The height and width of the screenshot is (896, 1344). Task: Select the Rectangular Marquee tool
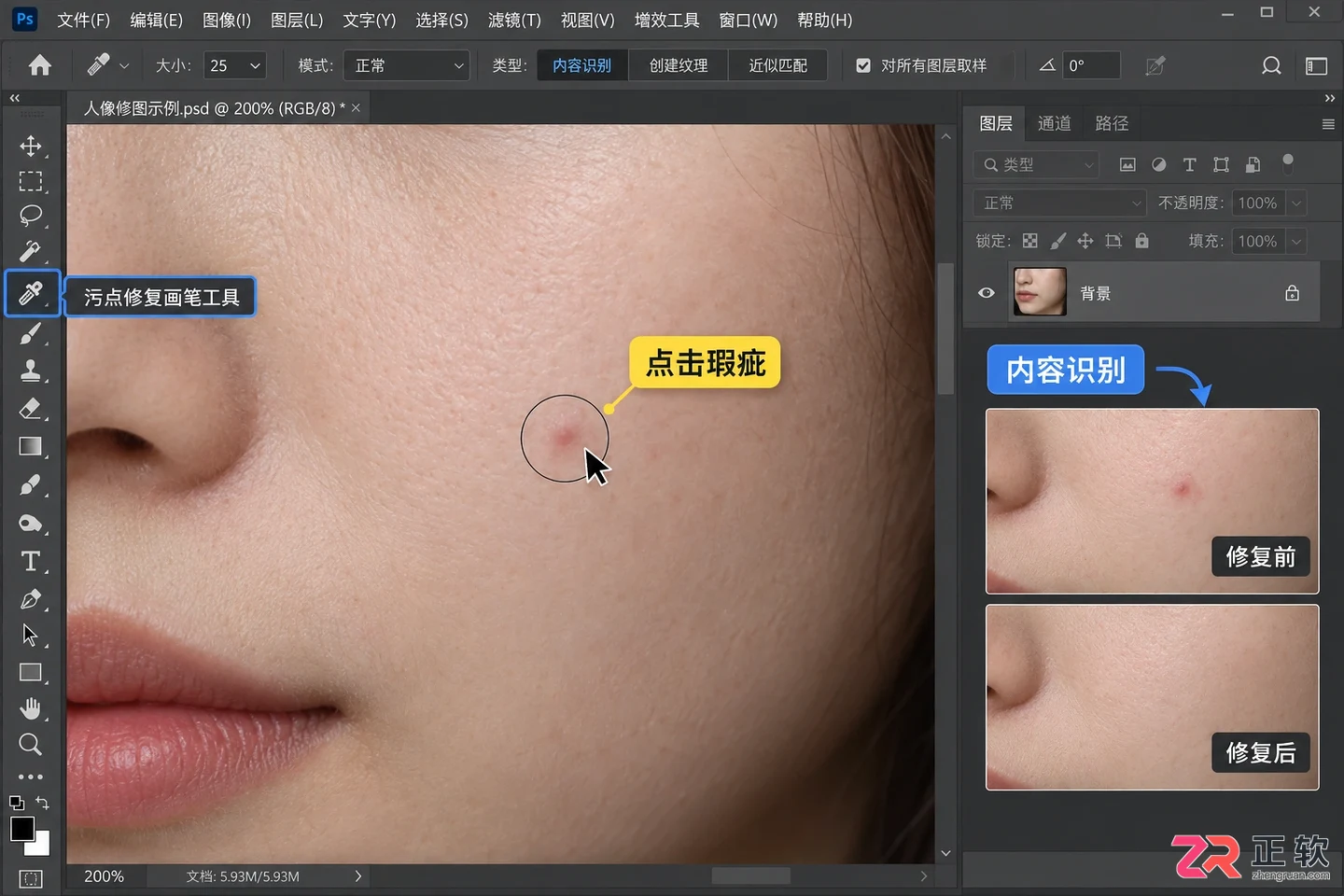point(31,181)
